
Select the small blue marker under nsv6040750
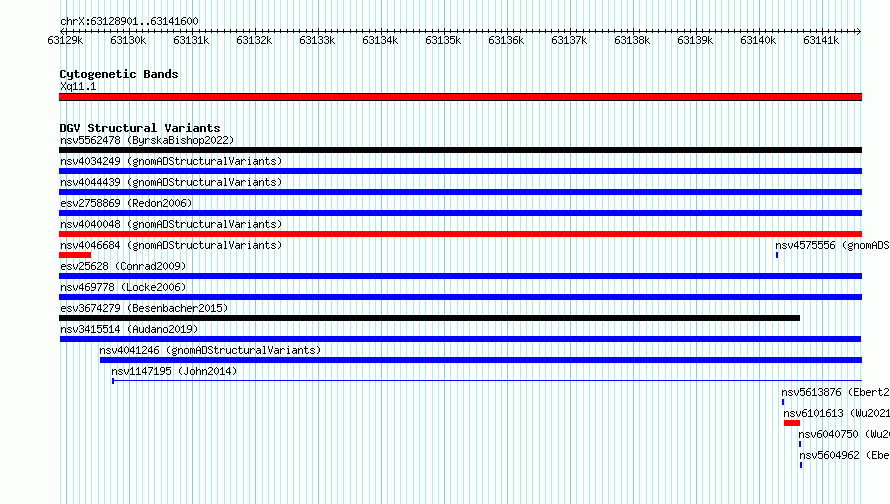[800, 444]
